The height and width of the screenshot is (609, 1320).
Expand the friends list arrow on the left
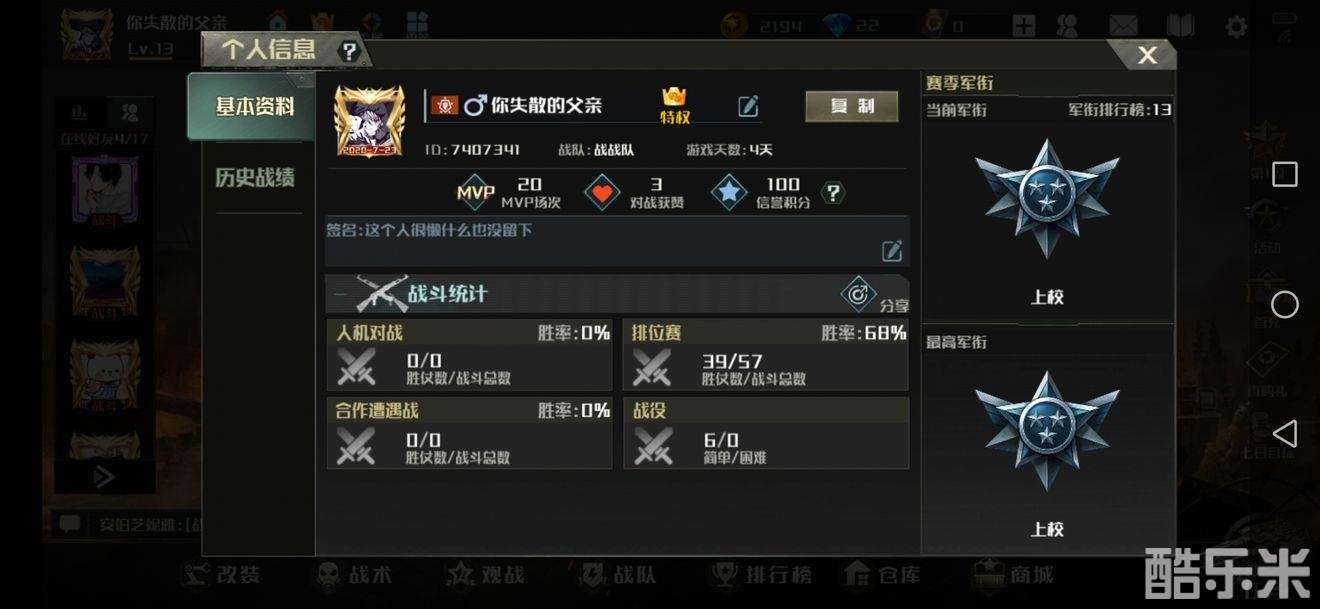point(104,477)
